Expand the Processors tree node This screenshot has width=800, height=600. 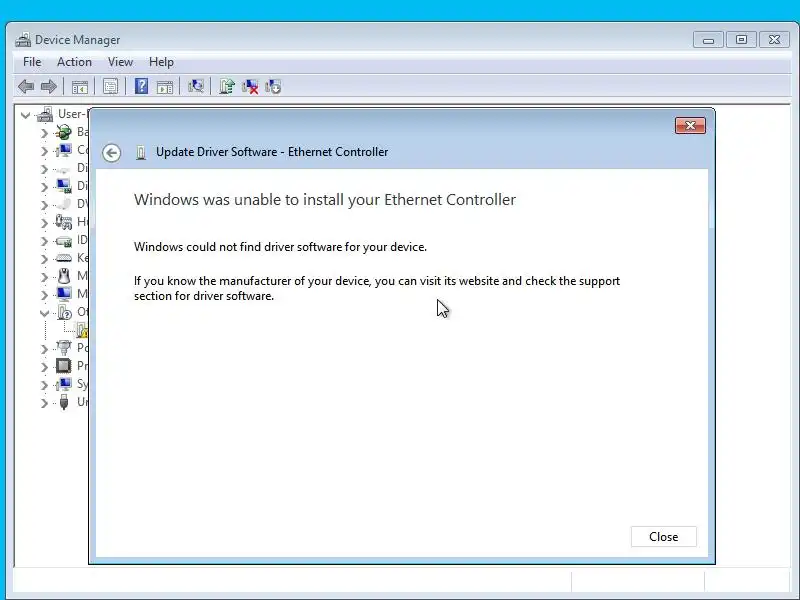(44, 367)
